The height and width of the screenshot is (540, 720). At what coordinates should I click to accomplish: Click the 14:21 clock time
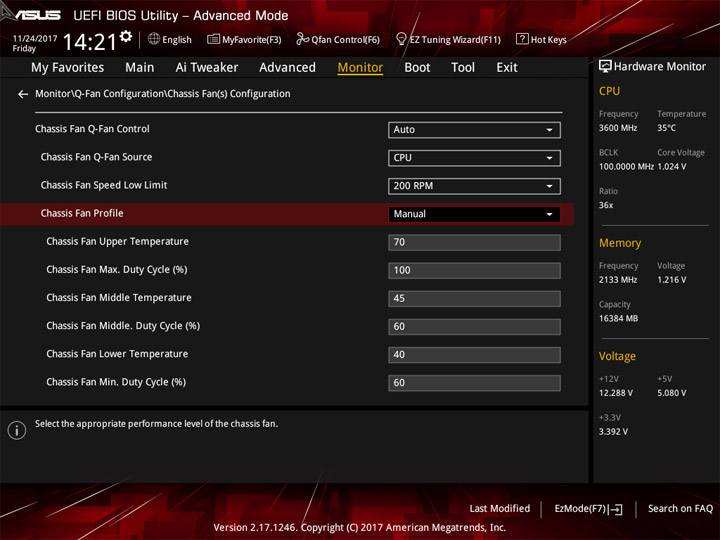click(90, 42)
